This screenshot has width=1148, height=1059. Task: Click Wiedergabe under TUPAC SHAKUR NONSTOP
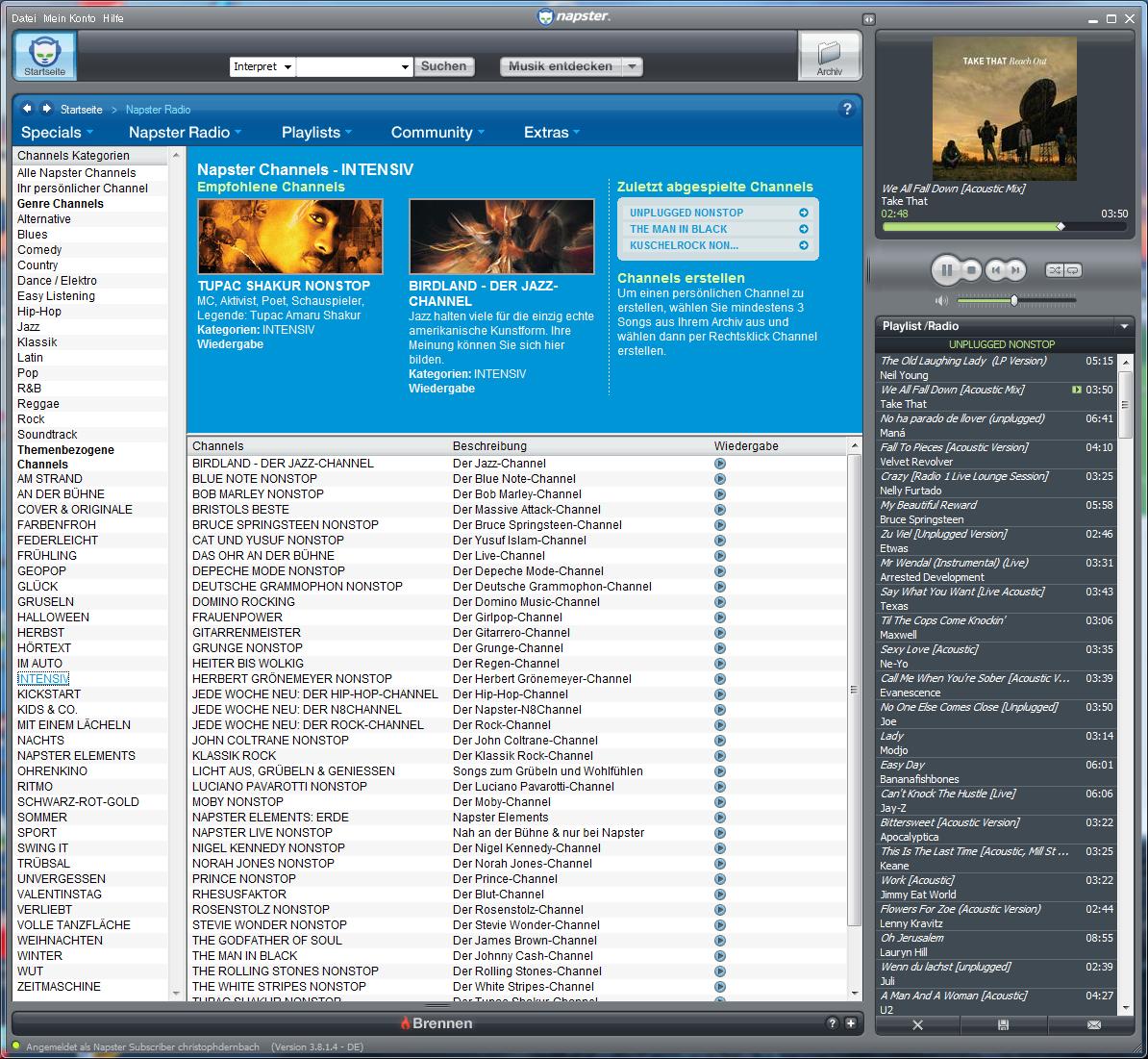click(230, 344)
